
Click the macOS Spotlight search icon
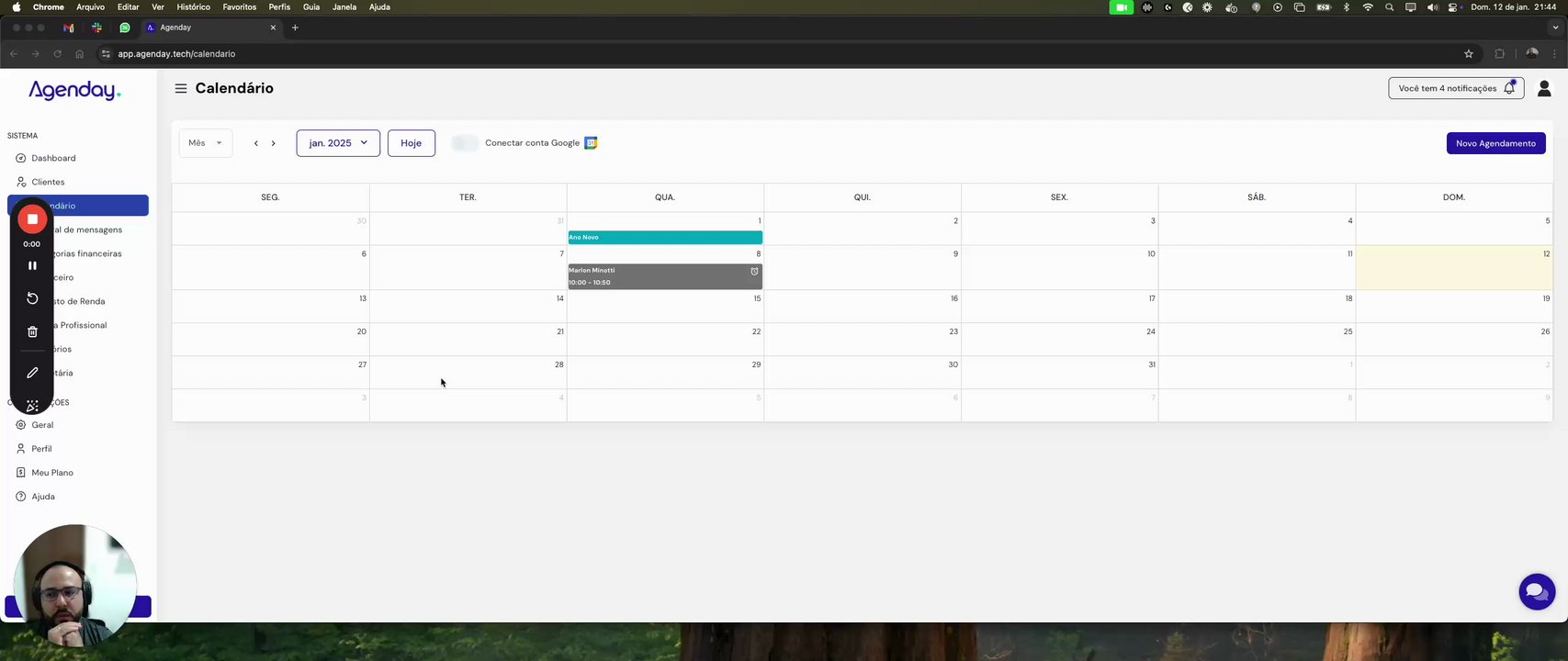point(1389,7)
